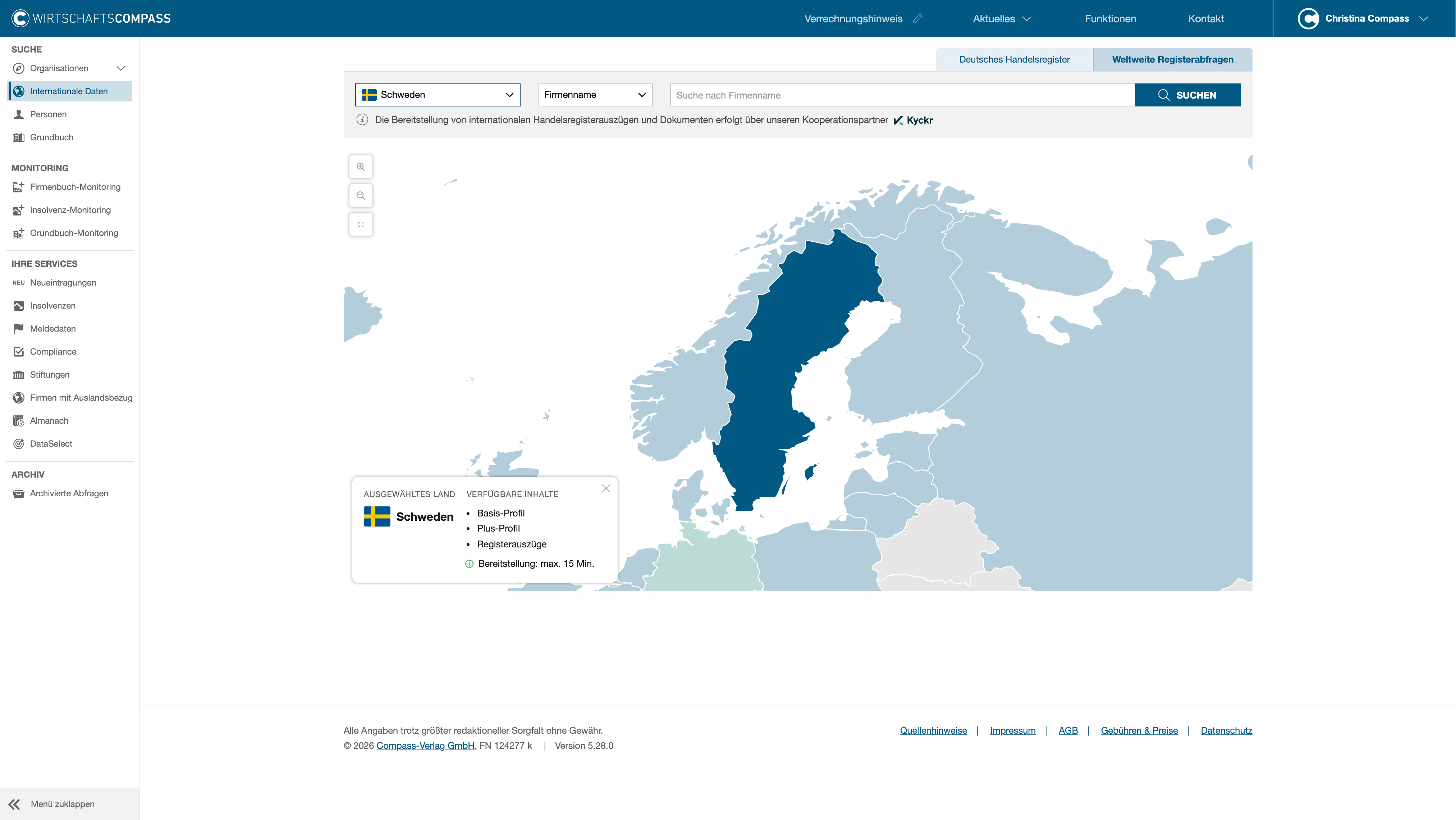The width and height of the screenshot is (1456, 820).
Task: Click the Suche nach Firmenname input field
Action: click(902, 95)
